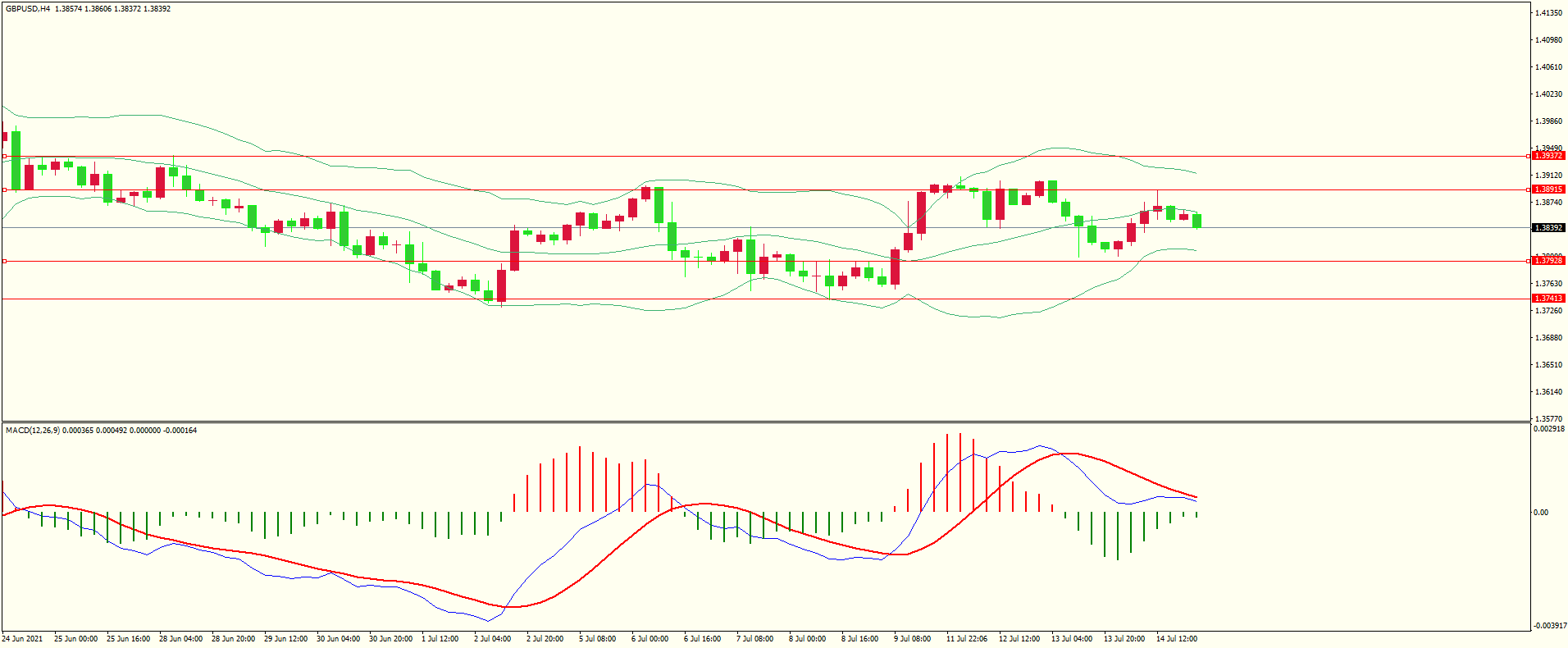Click the 2 Jul 20:00 time label
Screen dimensions: 1568x648
tap(545, 639)
